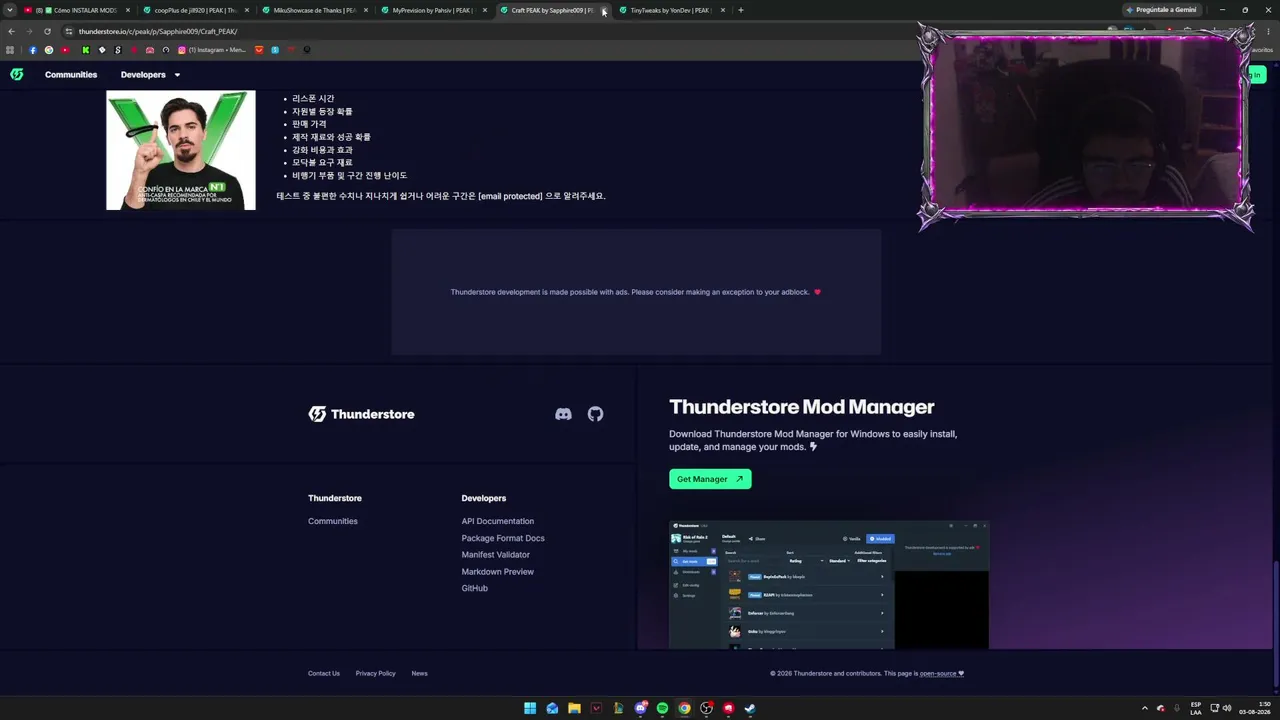Close the MyPrevision by Pahsiv tab
1280x720 pixels.
pyautogui.click(x=485, y=10)
